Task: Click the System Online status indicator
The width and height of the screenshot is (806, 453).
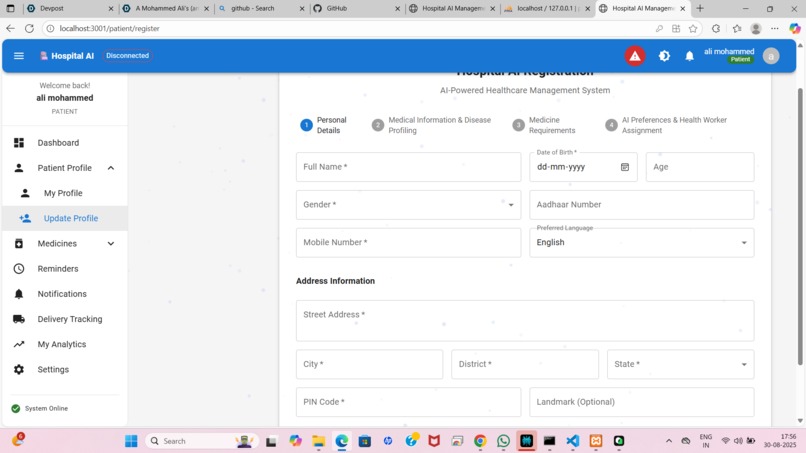Action: (40, 408)
